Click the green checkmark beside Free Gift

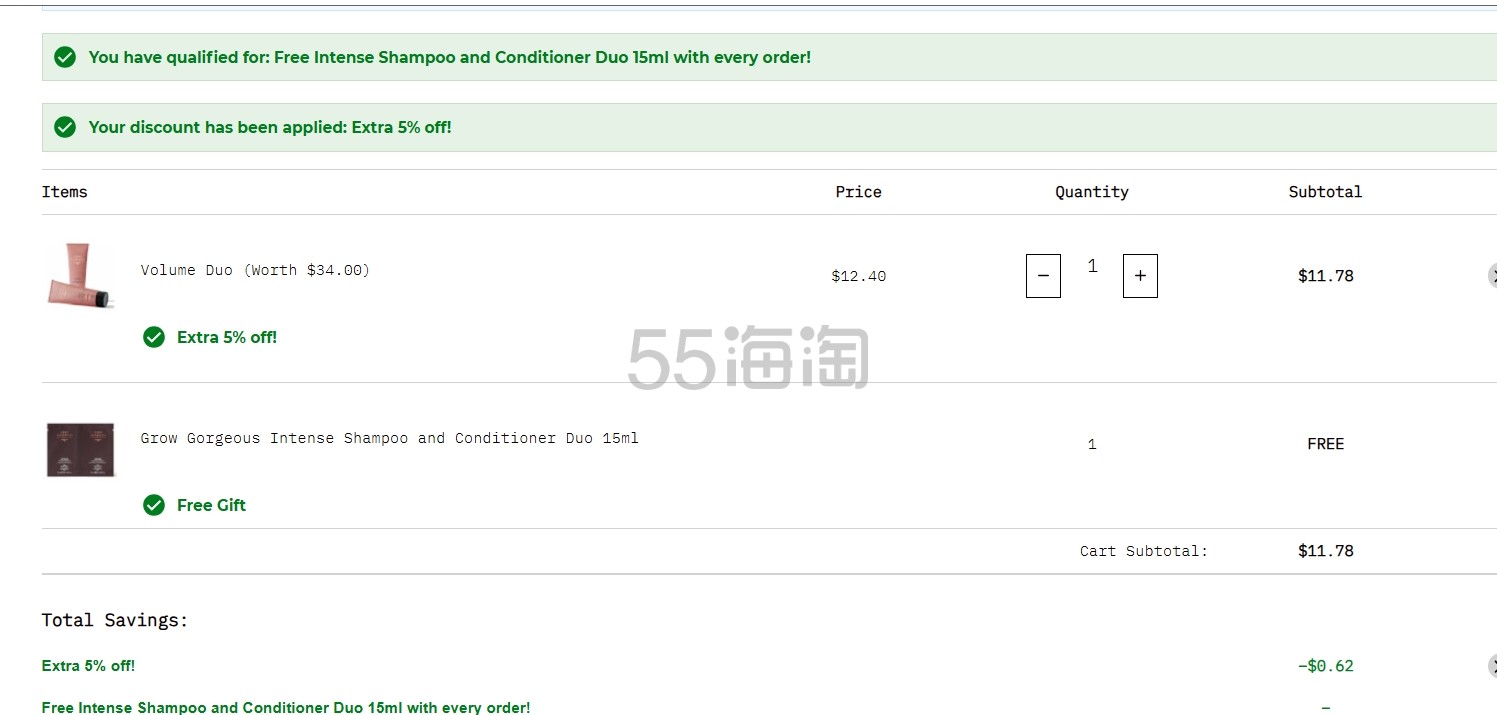tap(154, 505)
